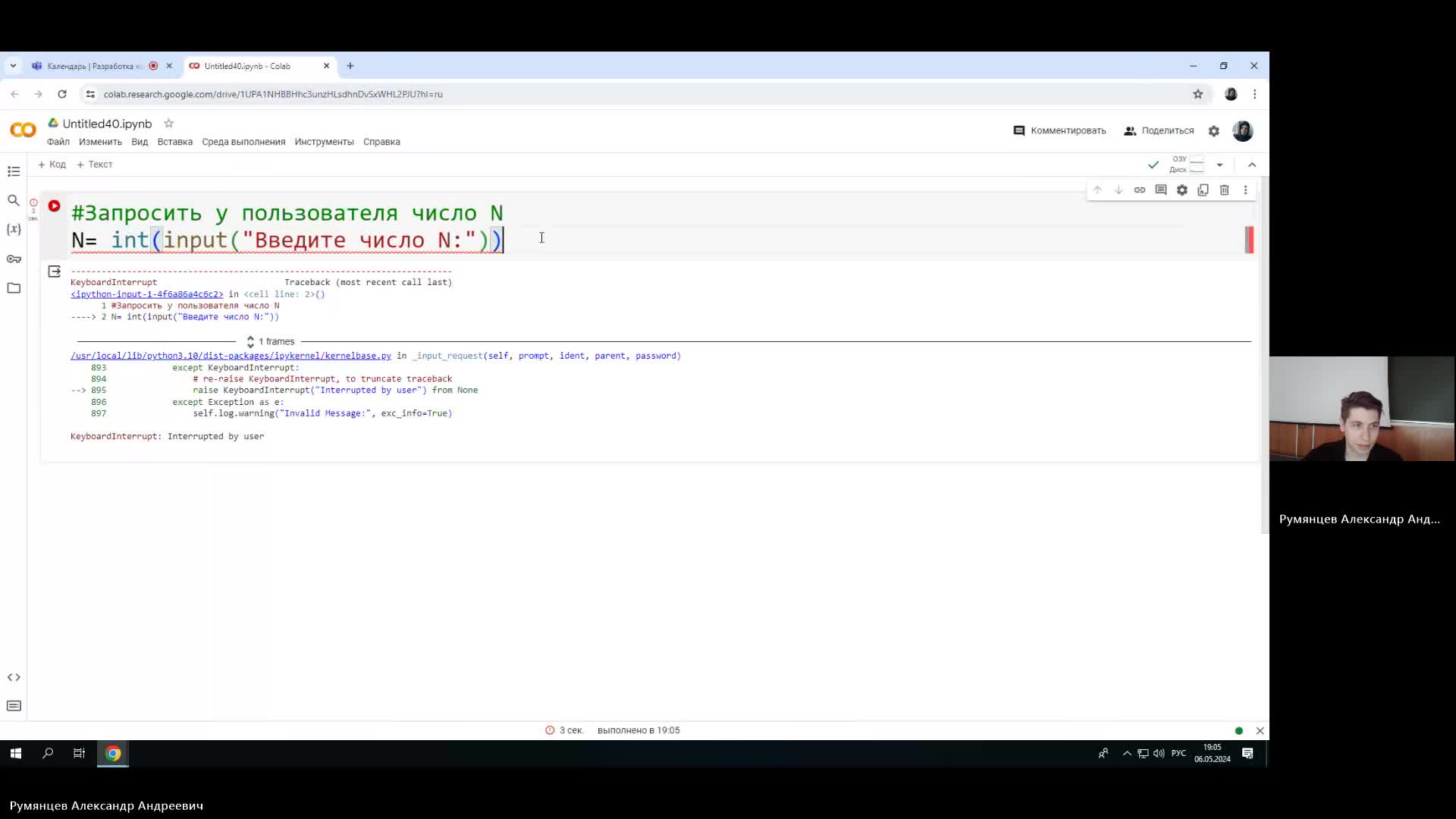The width and height of the screenshot is (1456, 819).
Task: Click the notebook title Untitled40.ipynb
Action: coord(107,124)
